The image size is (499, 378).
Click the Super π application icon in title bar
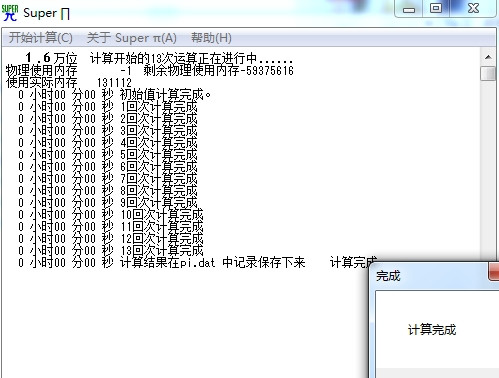pos(10,13)
